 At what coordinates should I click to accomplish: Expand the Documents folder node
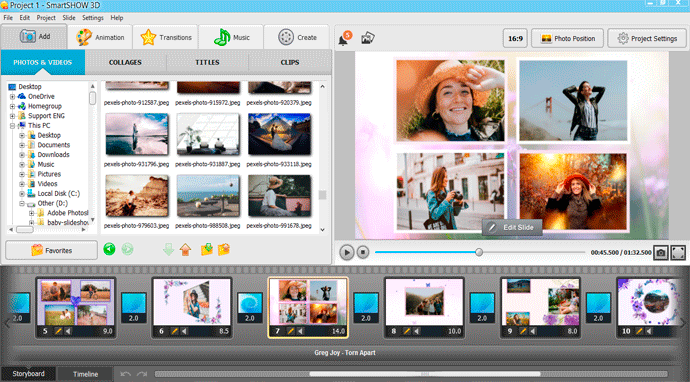pyautogui.click(x=22, y=145)
